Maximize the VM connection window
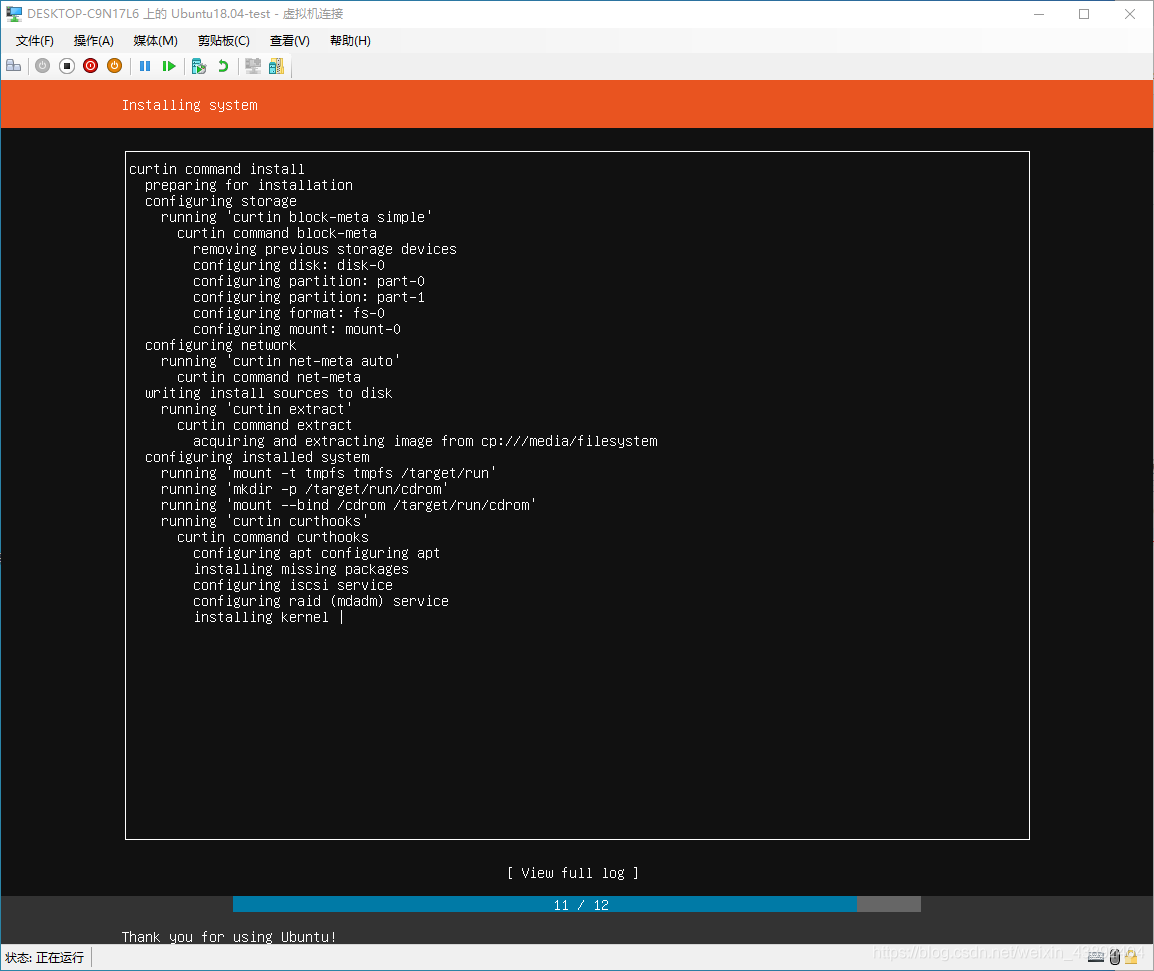Image resolution: width=1154 pixels, height=971 pixels. (x=1084, y=14)
